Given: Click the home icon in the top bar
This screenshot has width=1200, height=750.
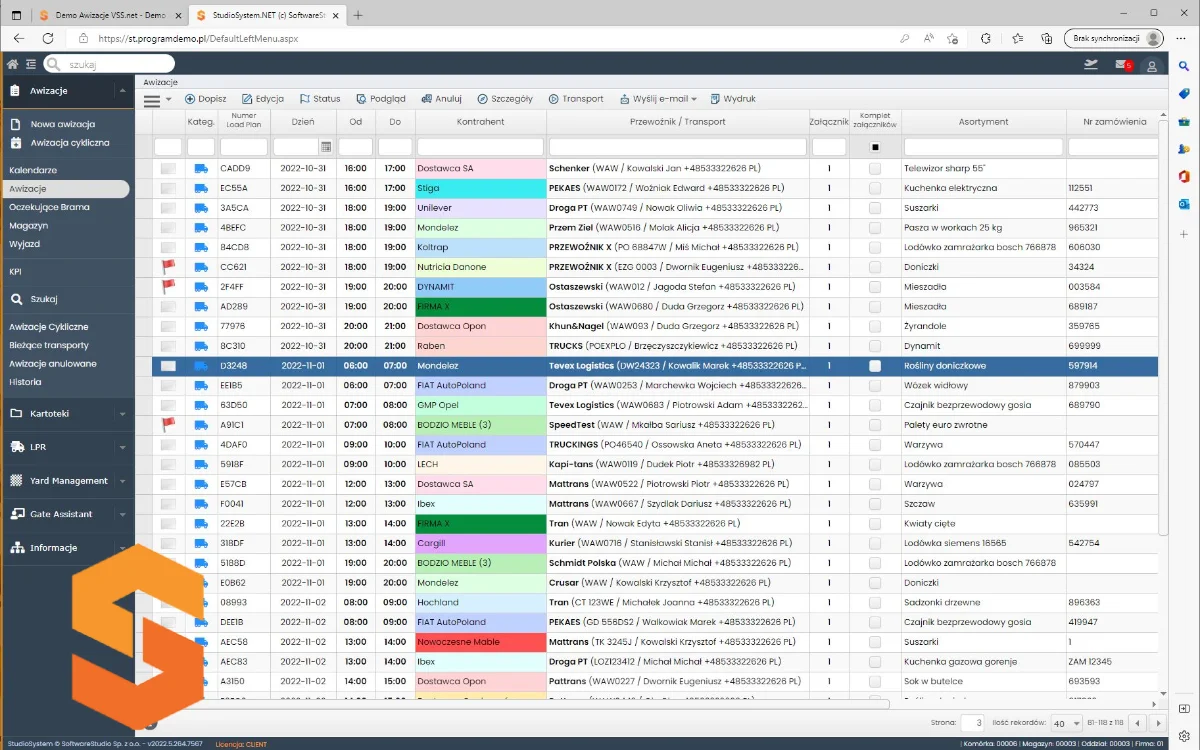Looking at the screenshot, I should coord(13,64).
